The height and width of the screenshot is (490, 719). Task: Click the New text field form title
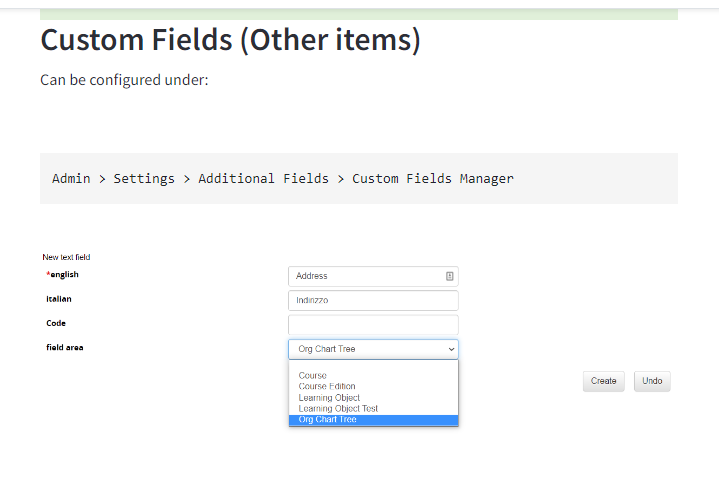[66, 257]
